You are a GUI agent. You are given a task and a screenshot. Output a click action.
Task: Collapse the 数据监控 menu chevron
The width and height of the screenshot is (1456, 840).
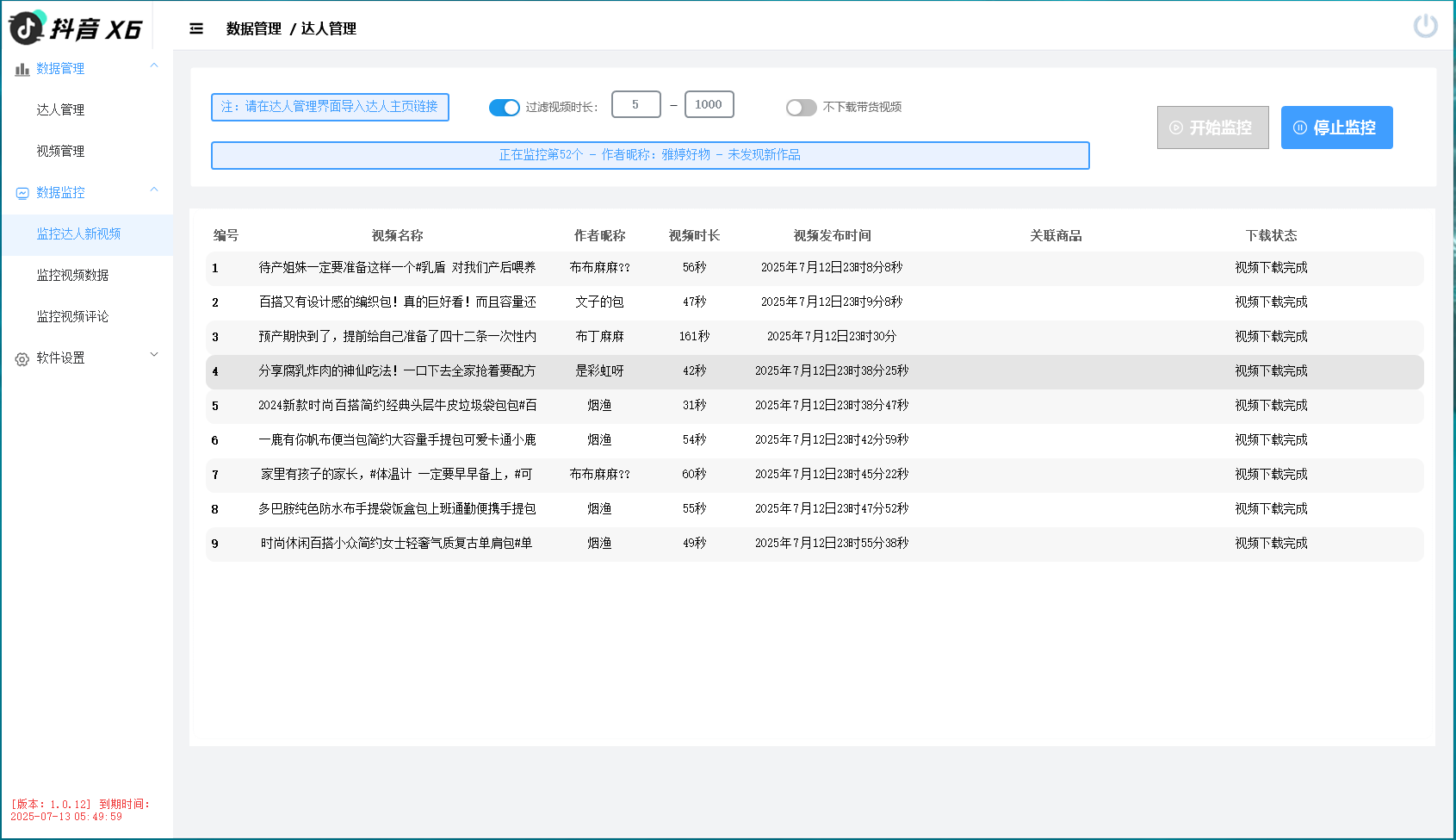(x=154, y=190)
